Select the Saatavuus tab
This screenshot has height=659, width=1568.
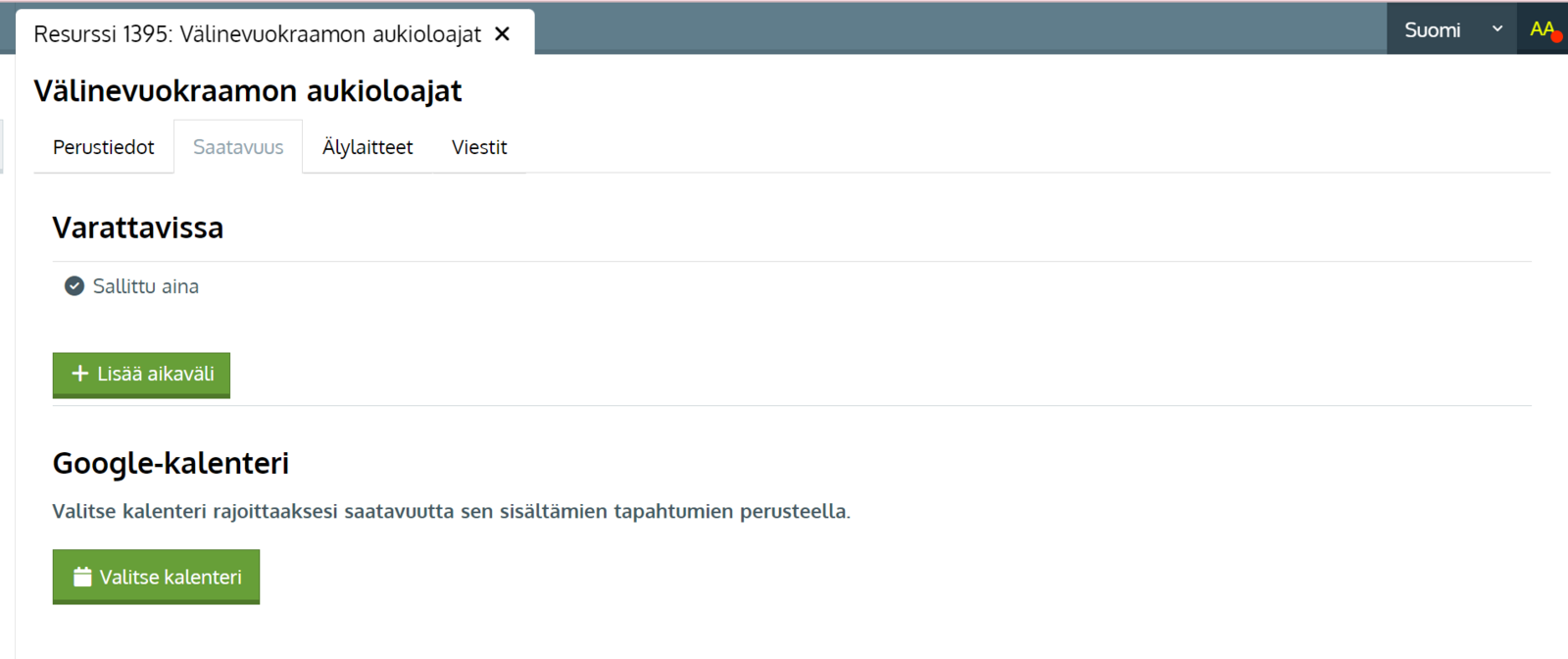[x=238, y=147]
